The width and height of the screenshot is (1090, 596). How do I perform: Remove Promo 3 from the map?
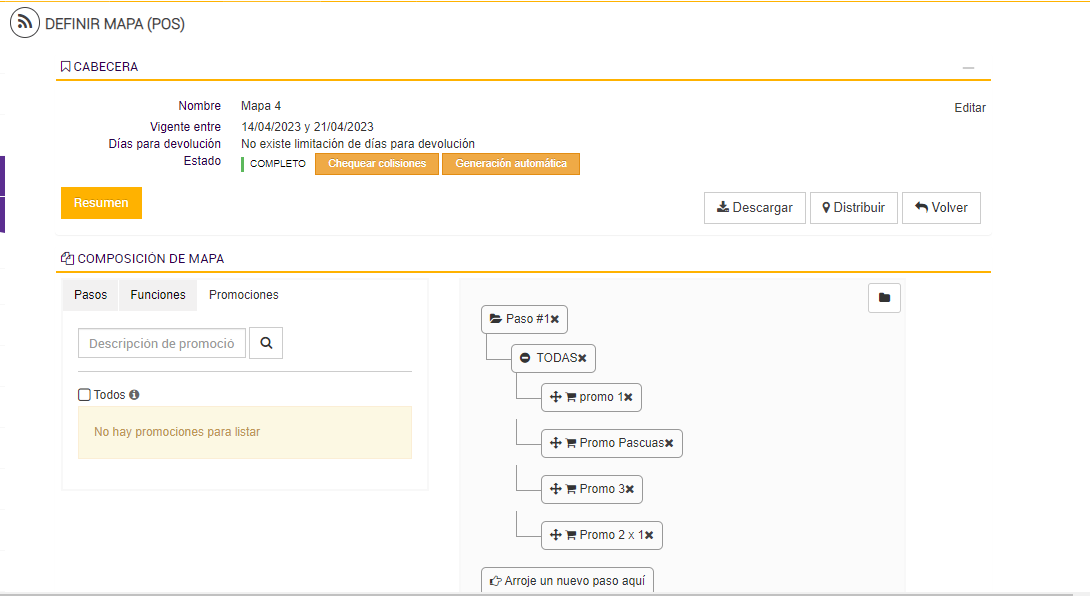click(630, 489)
